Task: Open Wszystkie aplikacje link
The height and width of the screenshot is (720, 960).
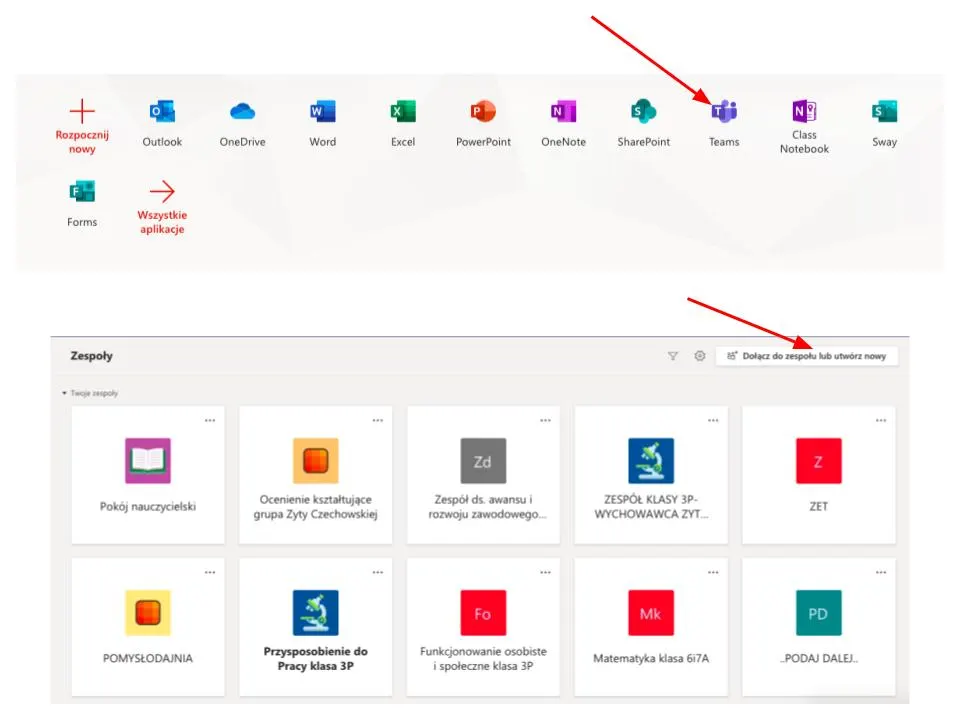Action: (162, 193)
